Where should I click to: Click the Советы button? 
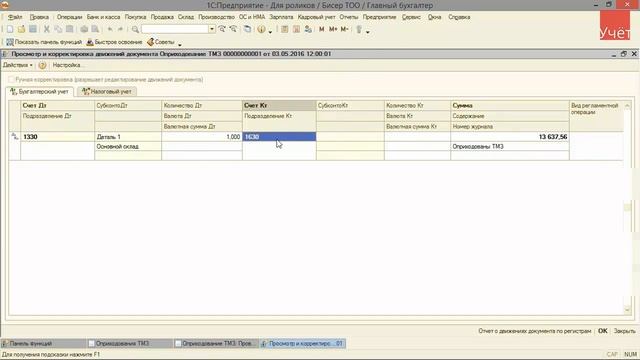pos(161,42)
